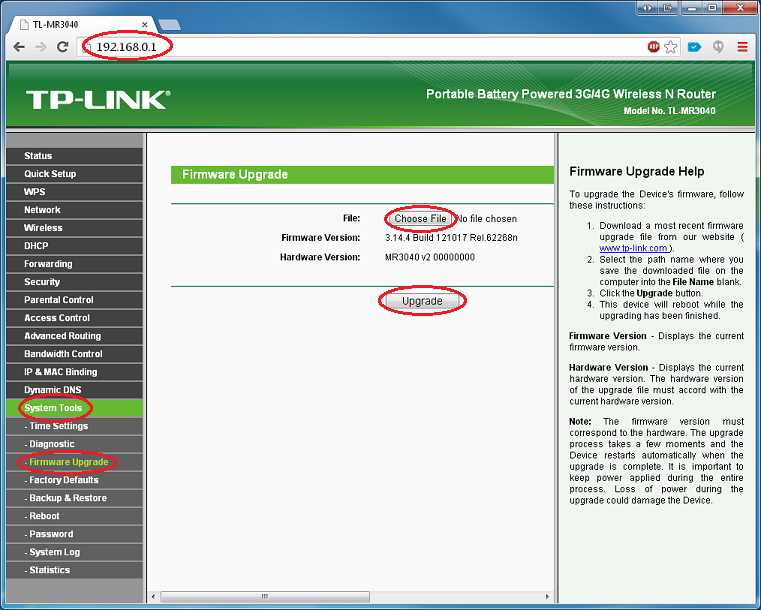
Task: Click the titlebar window-switch icon button
Action: (x=668, y=8)
